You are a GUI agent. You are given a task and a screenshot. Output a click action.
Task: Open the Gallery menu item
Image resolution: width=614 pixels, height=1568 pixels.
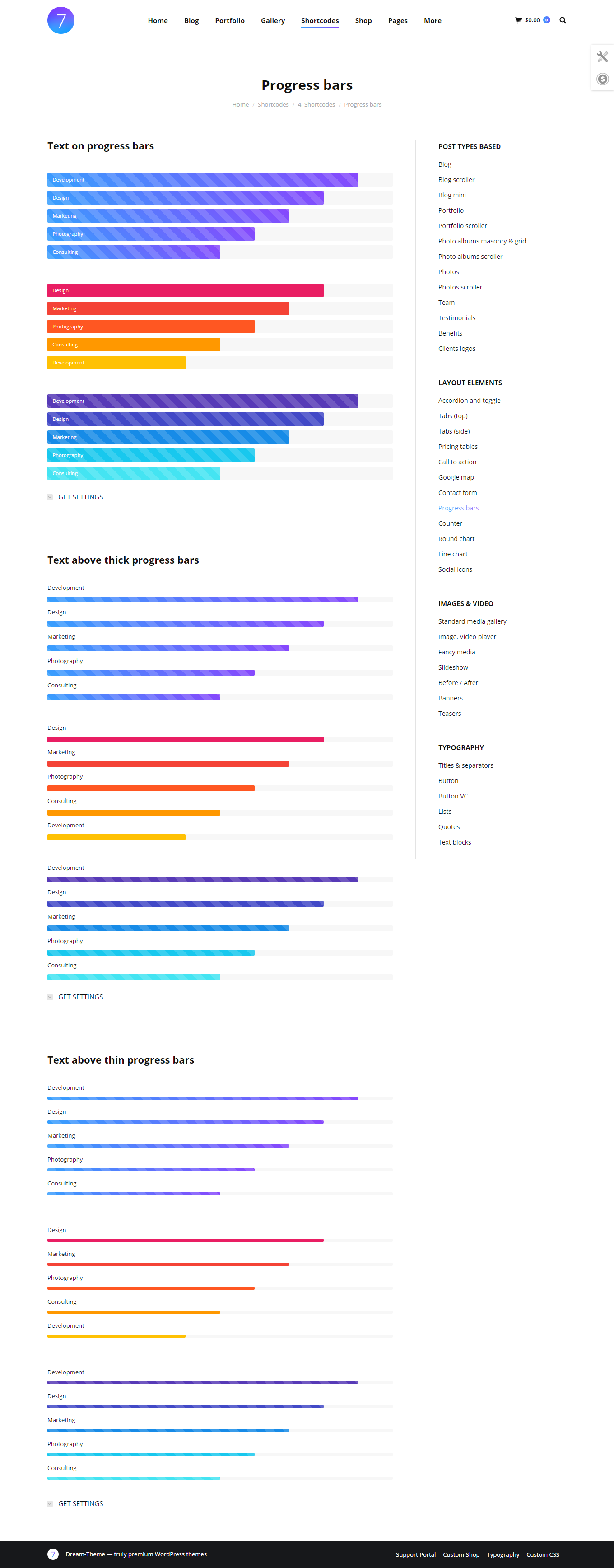click(273, 21)
